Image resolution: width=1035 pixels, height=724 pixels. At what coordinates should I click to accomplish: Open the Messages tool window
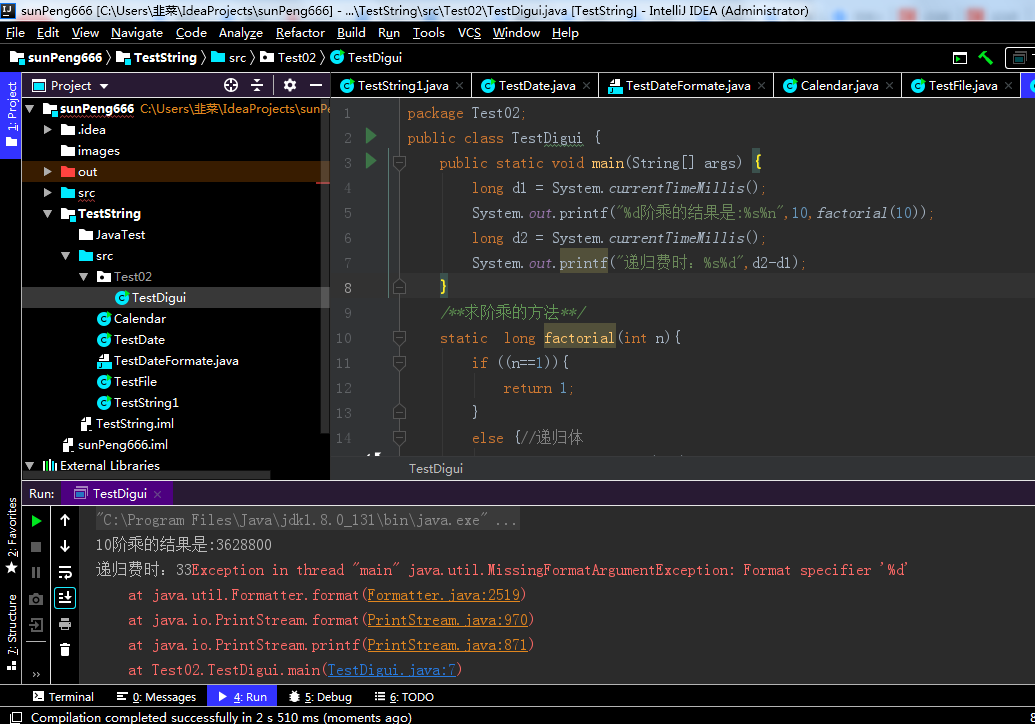click(x=156, y=697)
